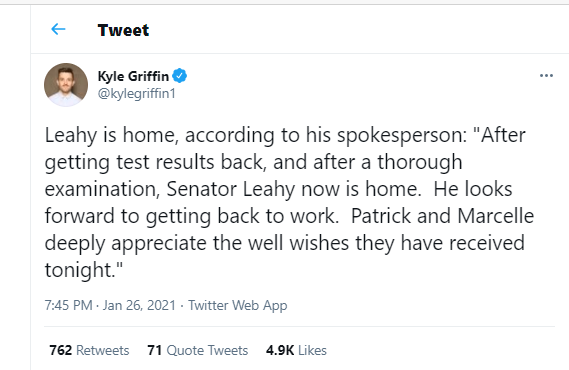Click the Quote Tweets count number 71
569x370 pixels.
click(x=155, y=350)
